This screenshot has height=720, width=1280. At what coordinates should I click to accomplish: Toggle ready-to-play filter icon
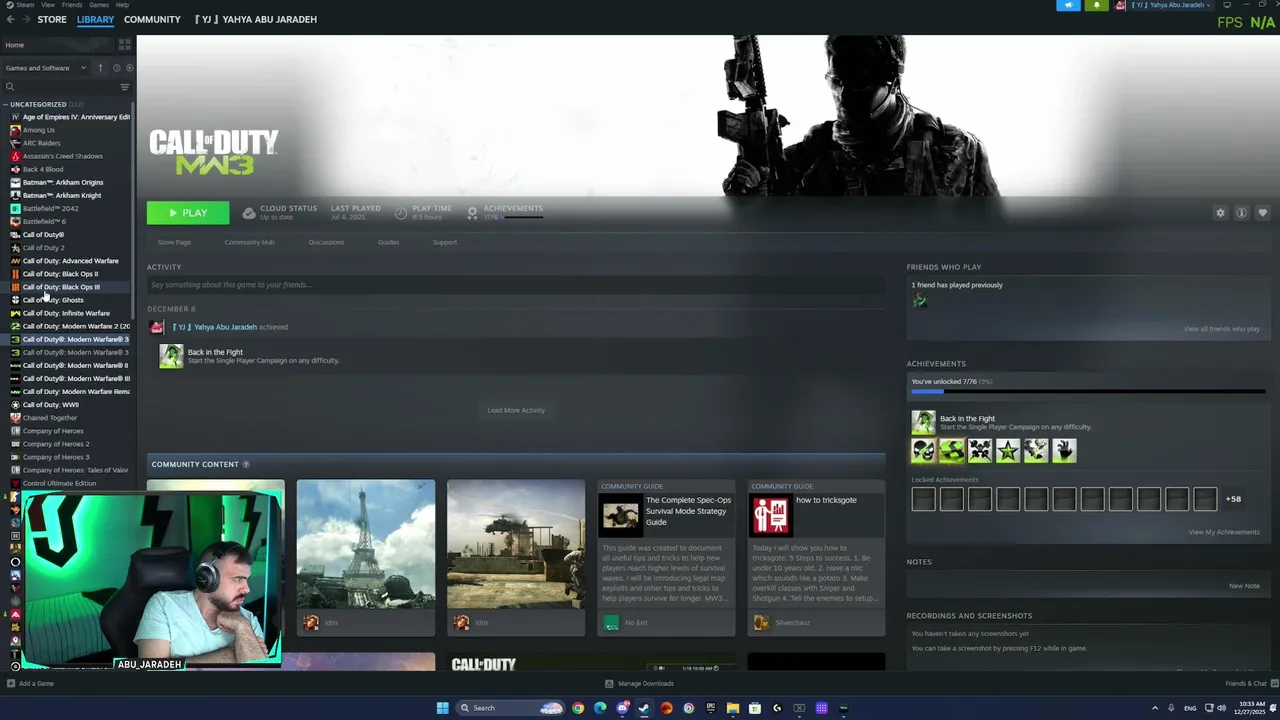coord(129,68)
